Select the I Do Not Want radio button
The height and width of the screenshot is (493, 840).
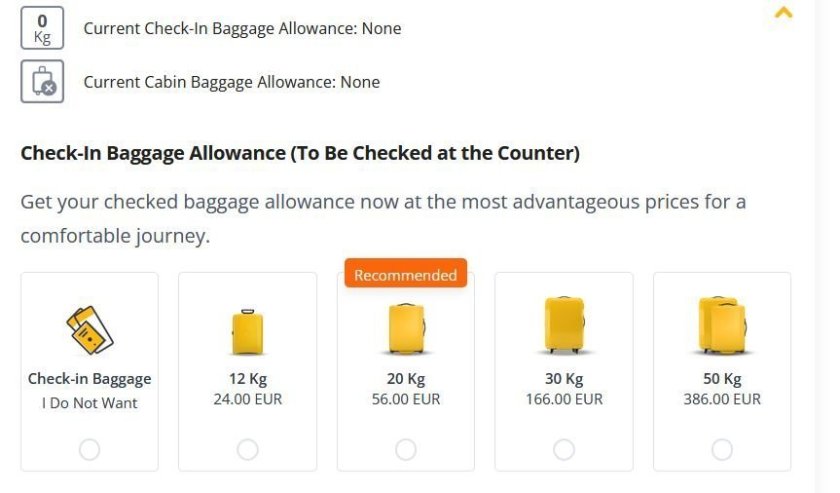pyautogui.click(x=90, y=450)
